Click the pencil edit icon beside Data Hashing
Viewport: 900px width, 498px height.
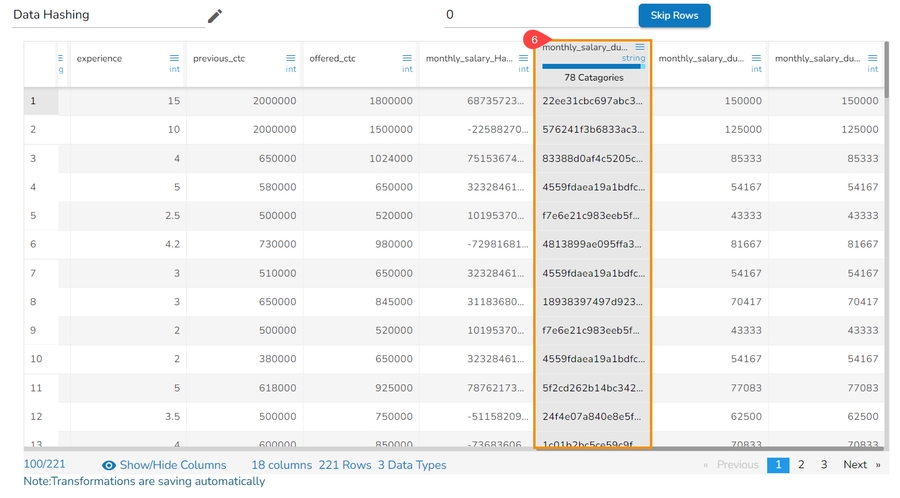[x=215, y=16]
